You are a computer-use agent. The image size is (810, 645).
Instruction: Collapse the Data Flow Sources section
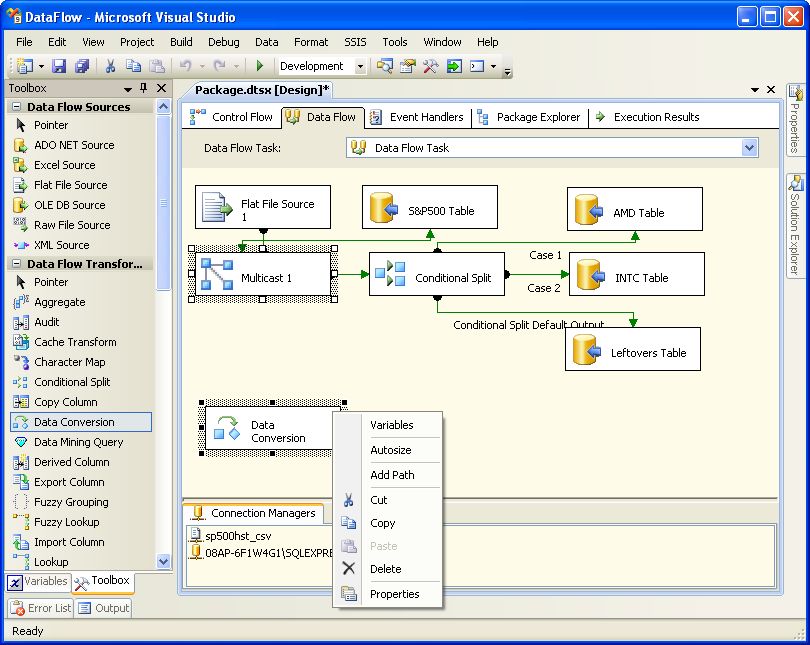(x=15, y=107)
